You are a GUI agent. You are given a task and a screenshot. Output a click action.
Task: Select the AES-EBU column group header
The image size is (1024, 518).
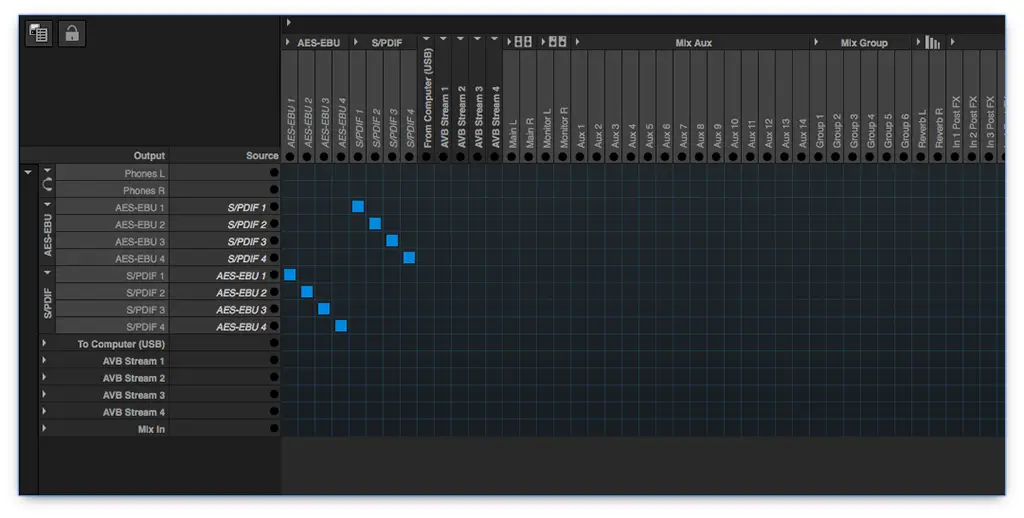(x=318, y=43)
